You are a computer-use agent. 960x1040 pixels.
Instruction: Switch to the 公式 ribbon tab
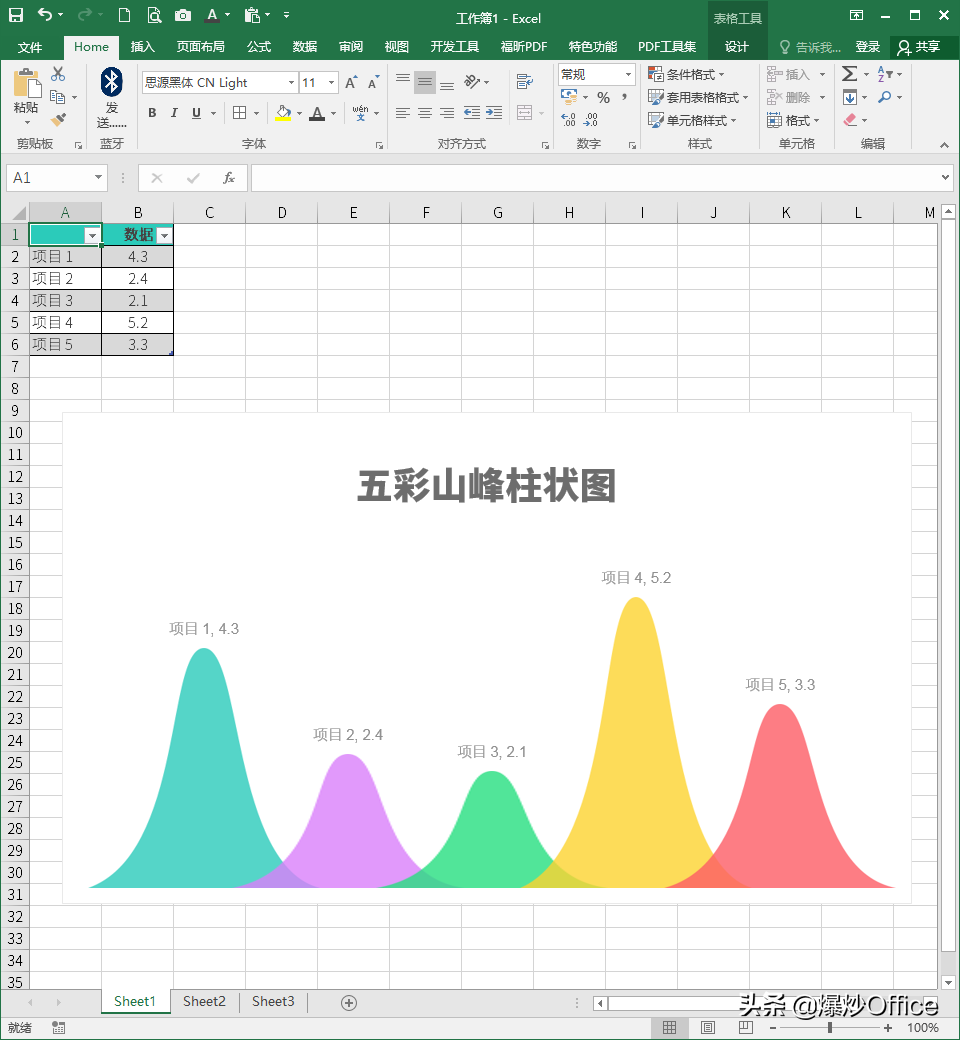(x=259, y=47)
